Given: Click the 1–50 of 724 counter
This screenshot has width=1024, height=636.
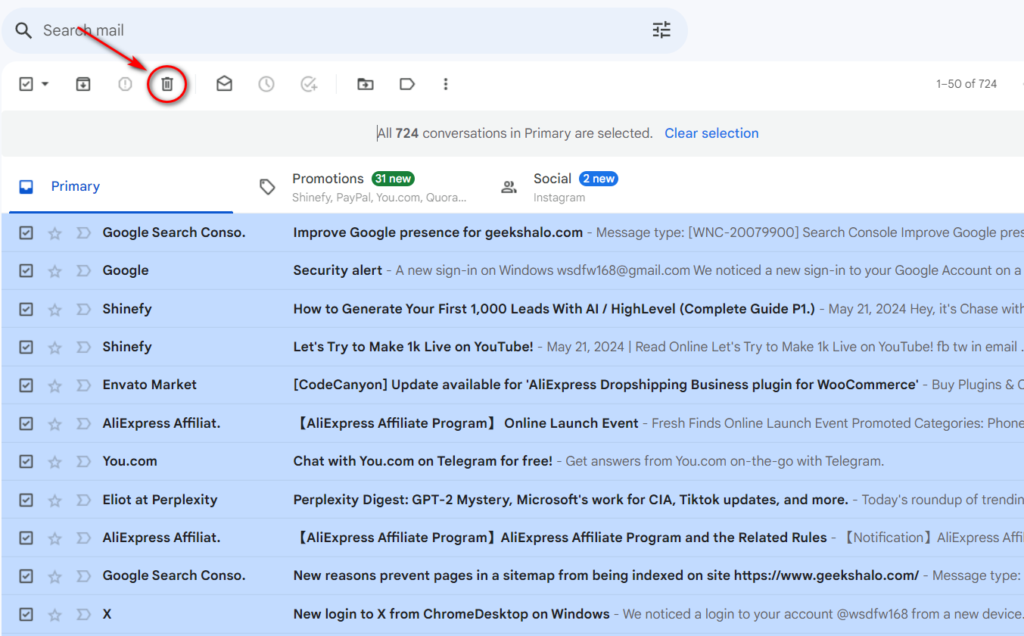Looking at the screenshot, I should 966,84.
